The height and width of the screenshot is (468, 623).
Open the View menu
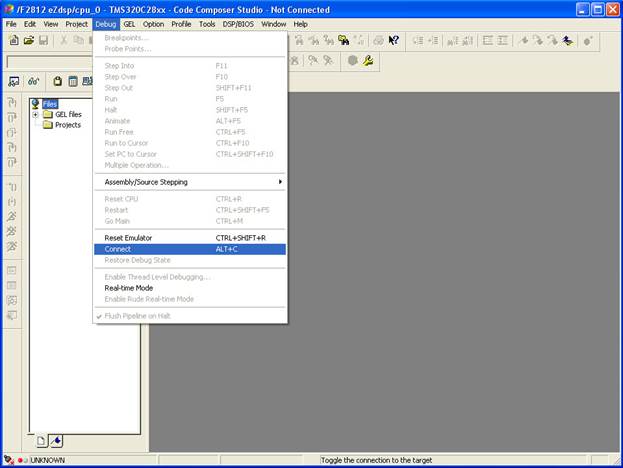coord(50,24)
